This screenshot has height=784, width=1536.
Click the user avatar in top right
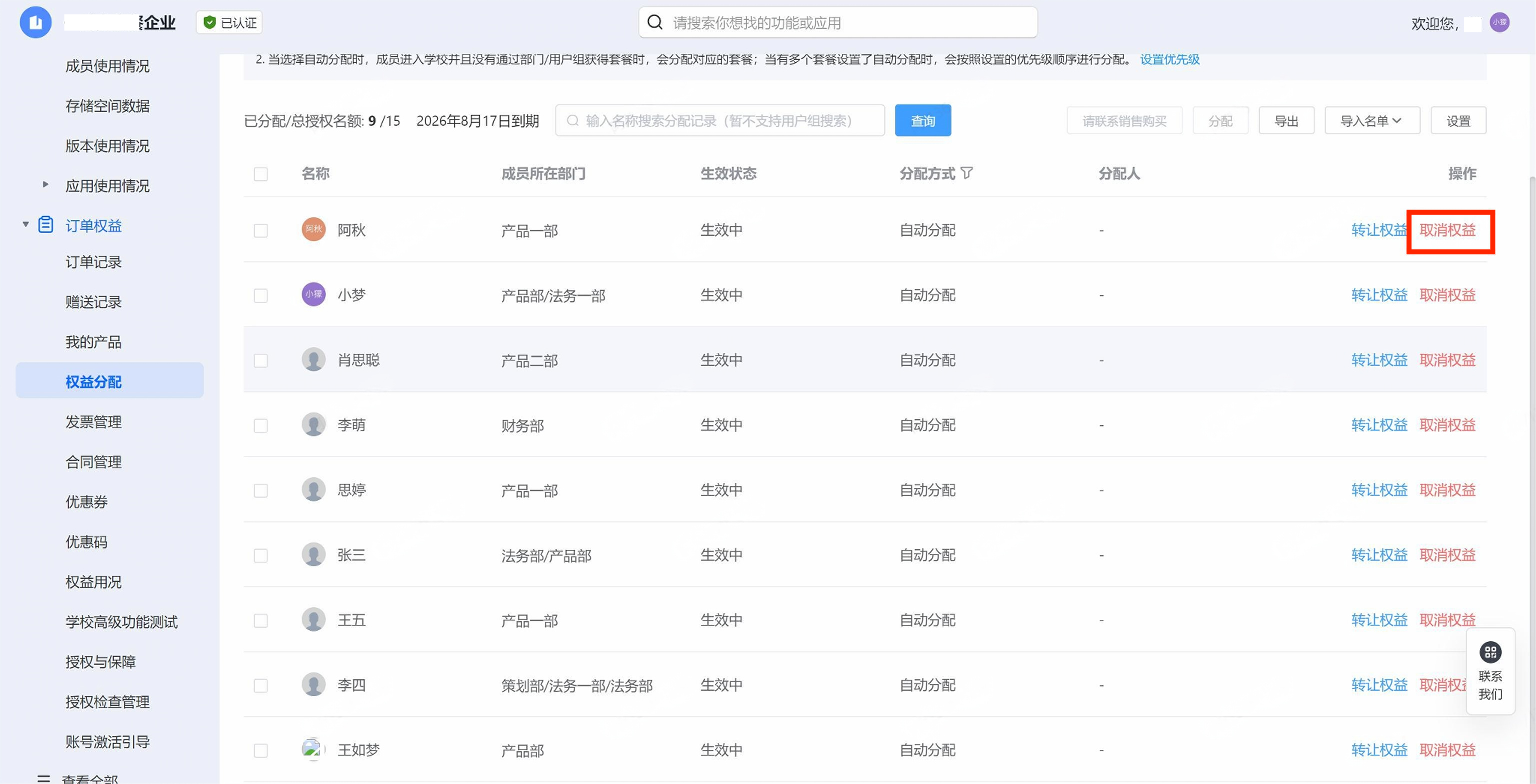[1499, 22]
